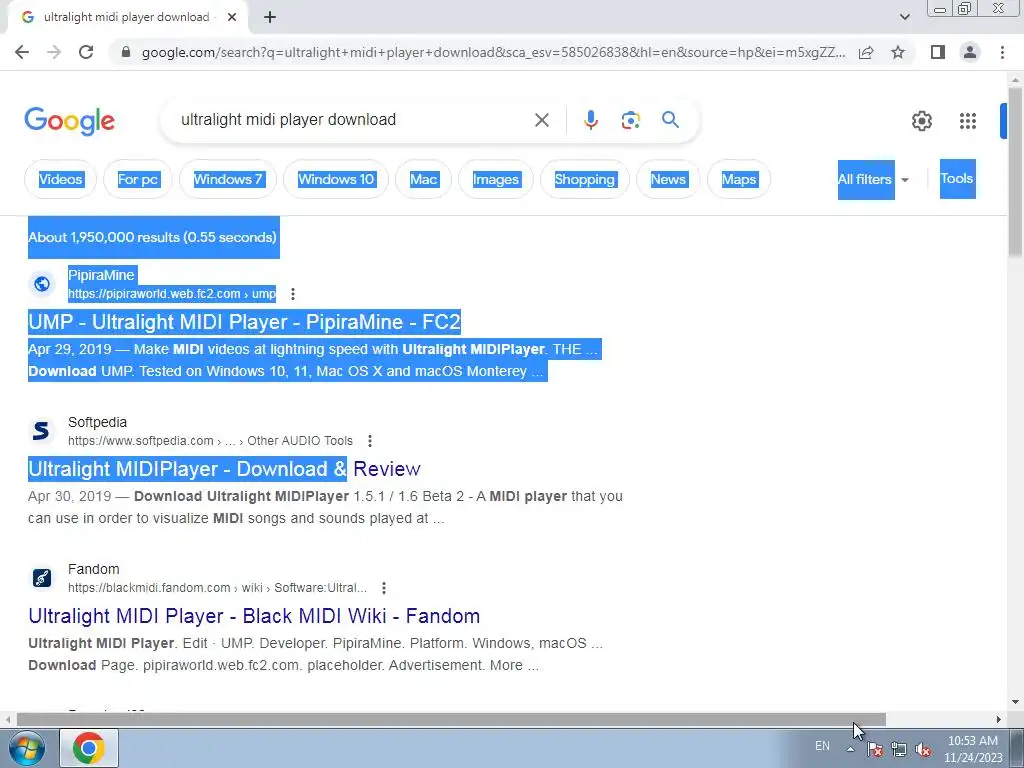Search by image with Google Lens icon
Image resolution: width=1024 pixels, height=768 pixels.
click(630, 120)
